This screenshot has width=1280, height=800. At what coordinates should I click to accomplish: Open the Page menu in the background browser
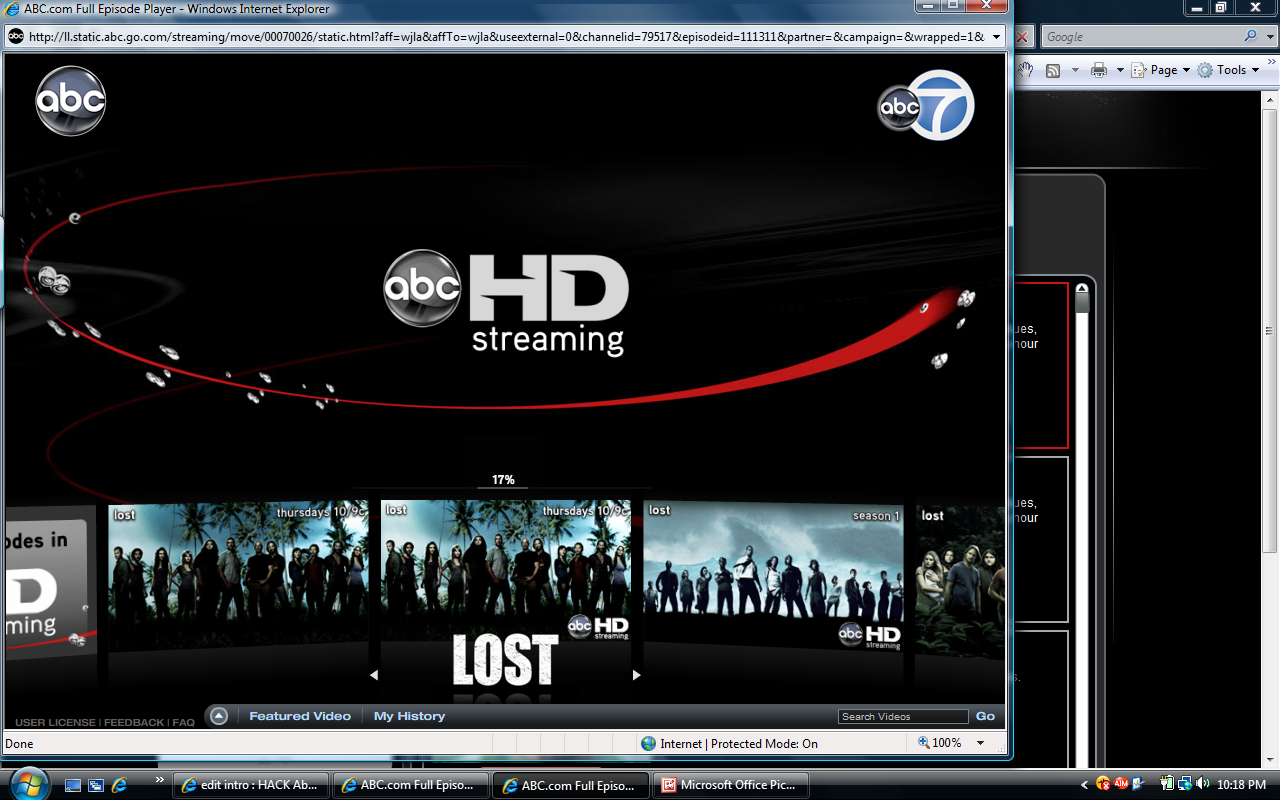(x=1160, y=70)
